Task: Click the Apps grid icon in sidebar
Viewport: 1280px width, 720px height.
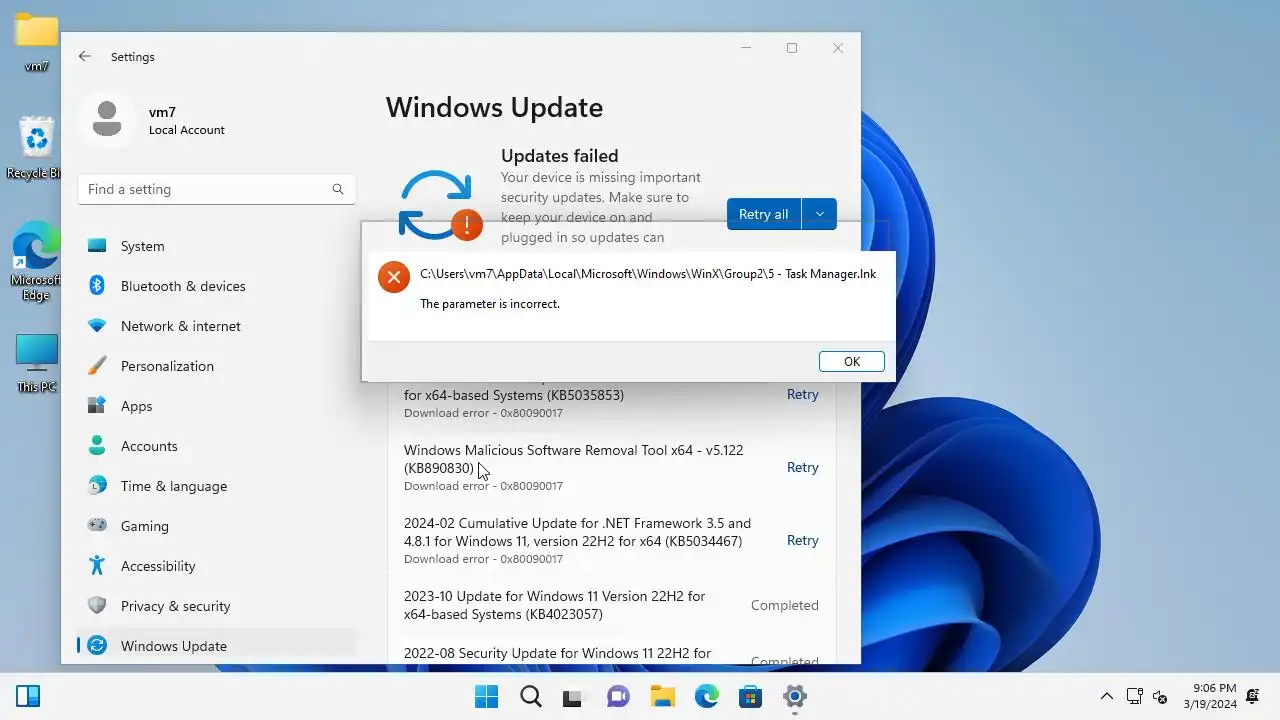Action: point(97,406)
